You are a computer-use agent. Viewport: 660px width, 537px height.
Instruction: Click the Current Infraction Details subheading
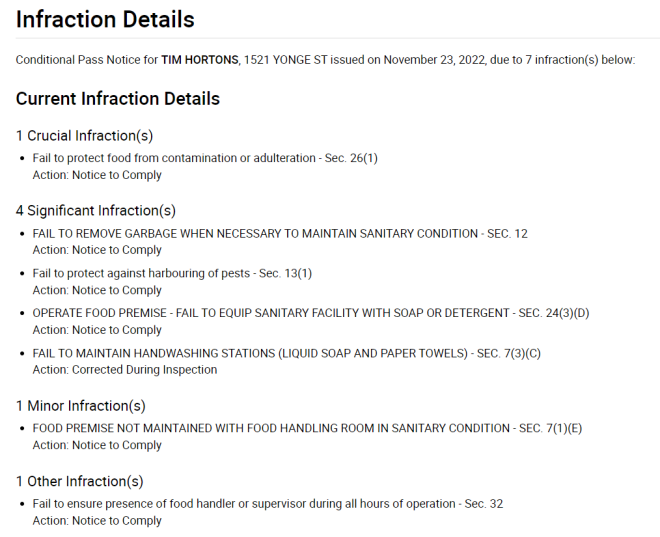[118, 99]
